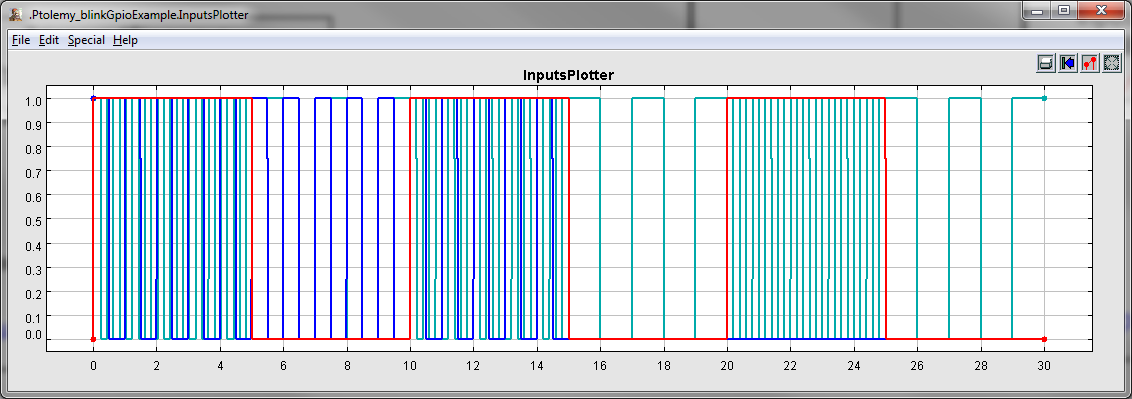Minimize the InputsPlotter window

1037,11
